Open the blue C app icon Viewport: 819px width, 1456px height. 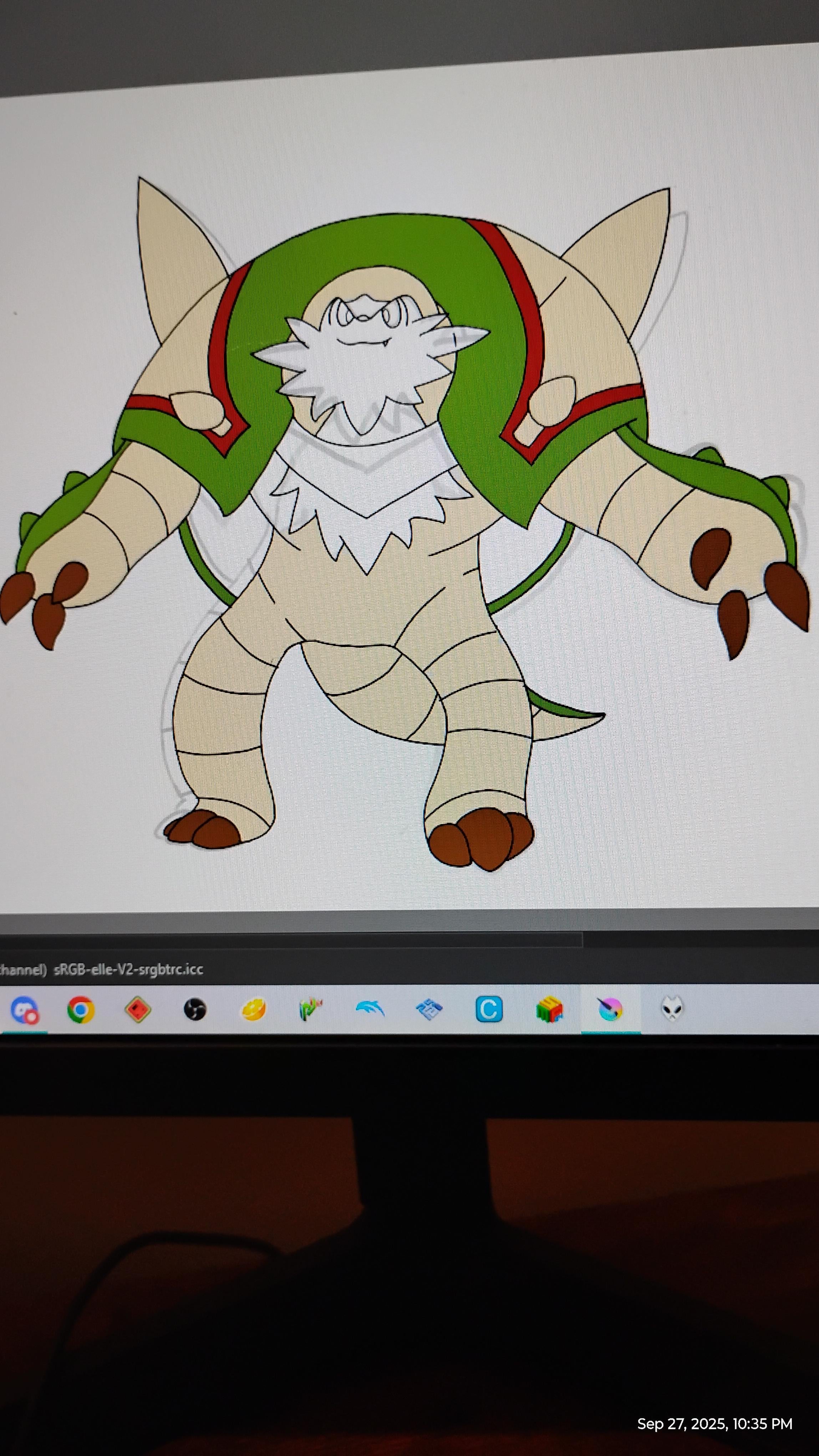pyautogui.click(x=489, y=1010)
